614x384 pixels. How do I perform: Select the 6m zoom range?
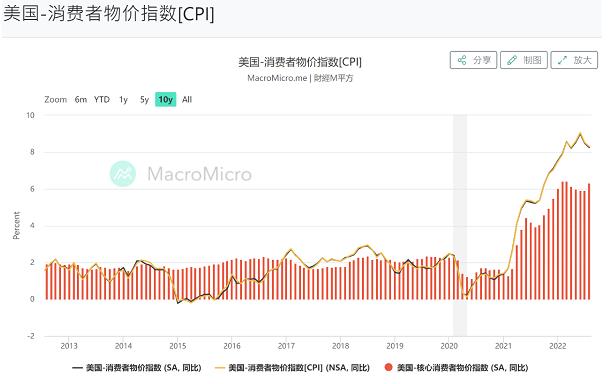[x=81, y=99]
